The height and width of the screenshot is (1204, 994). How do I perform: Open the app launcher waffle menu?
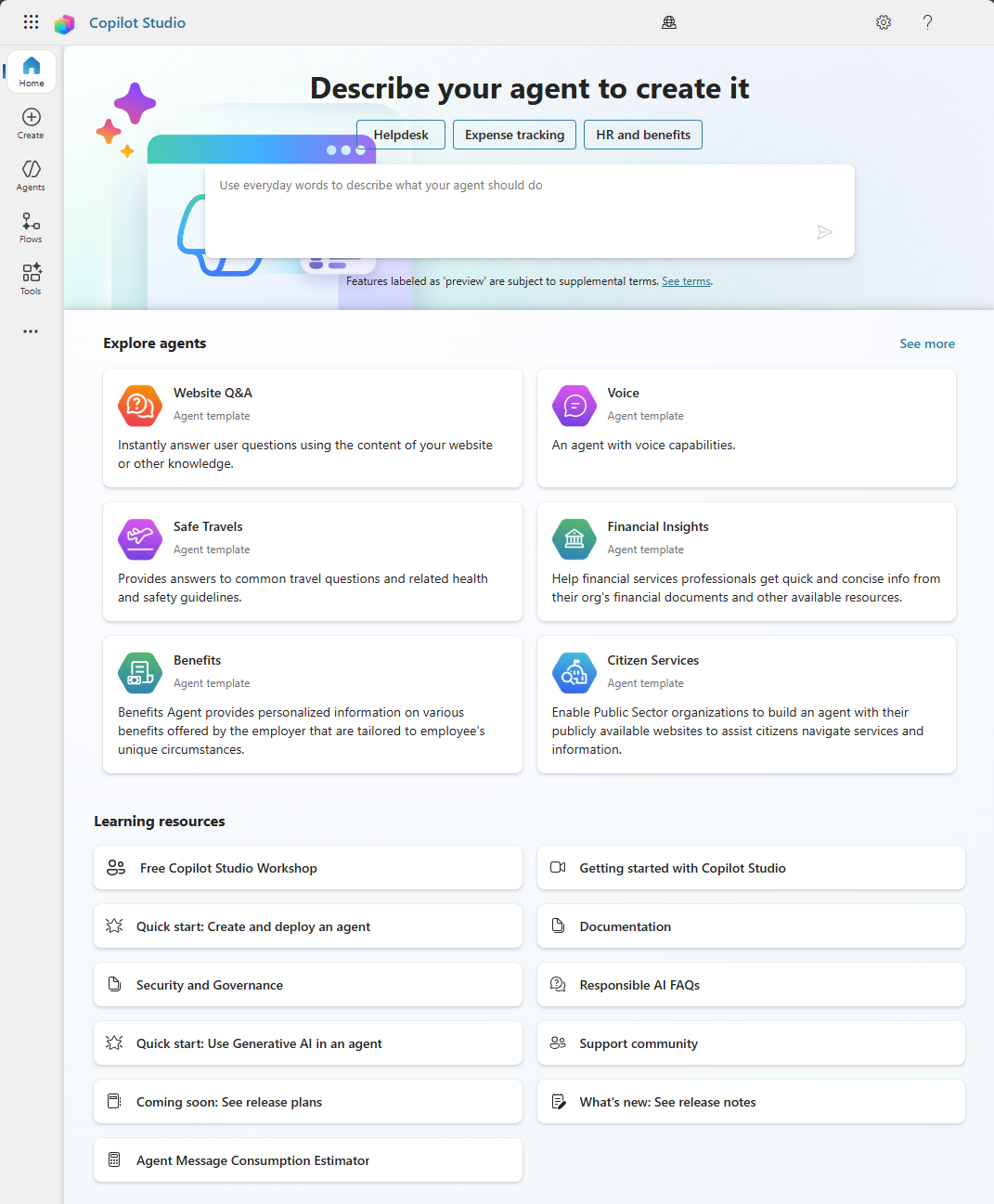tap(31, 21)
